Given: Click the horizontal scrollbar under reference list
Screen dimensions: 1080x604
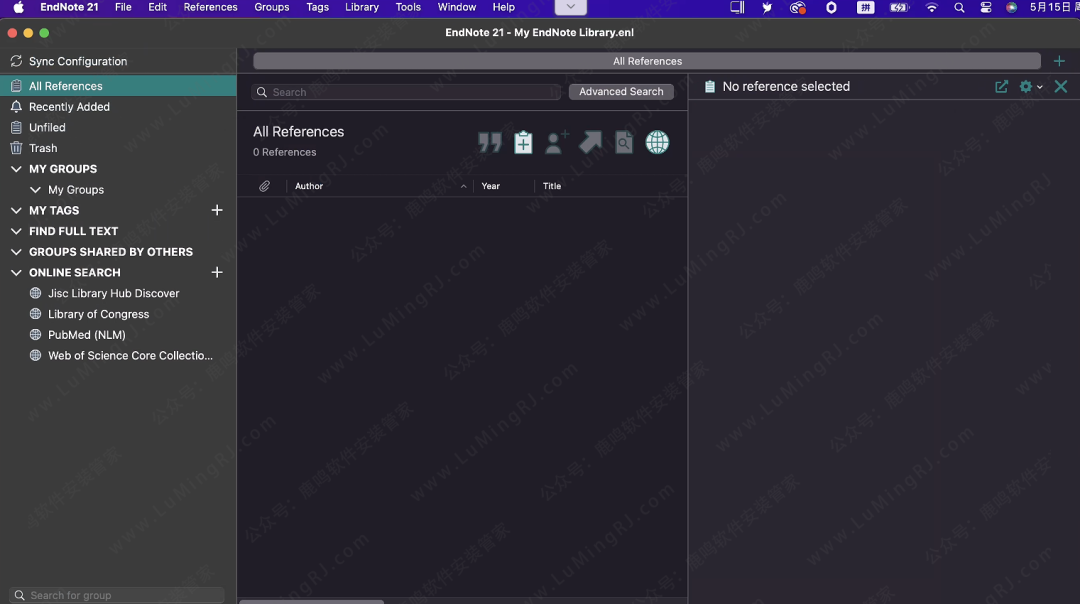Looking at the screenshot, I should (311, 601).
